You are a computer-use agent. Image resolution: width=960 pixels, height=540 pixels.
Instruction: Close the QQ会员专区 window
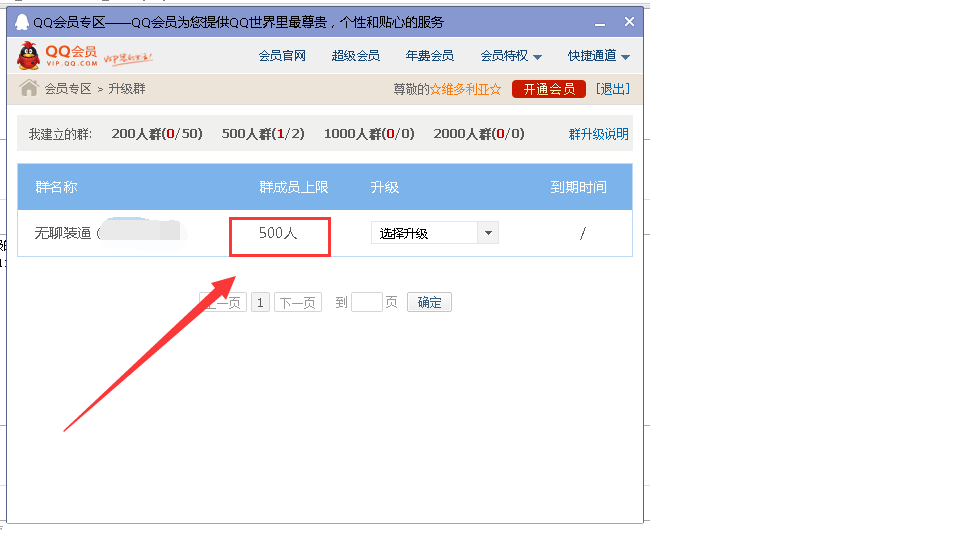[x=629, y=22]
